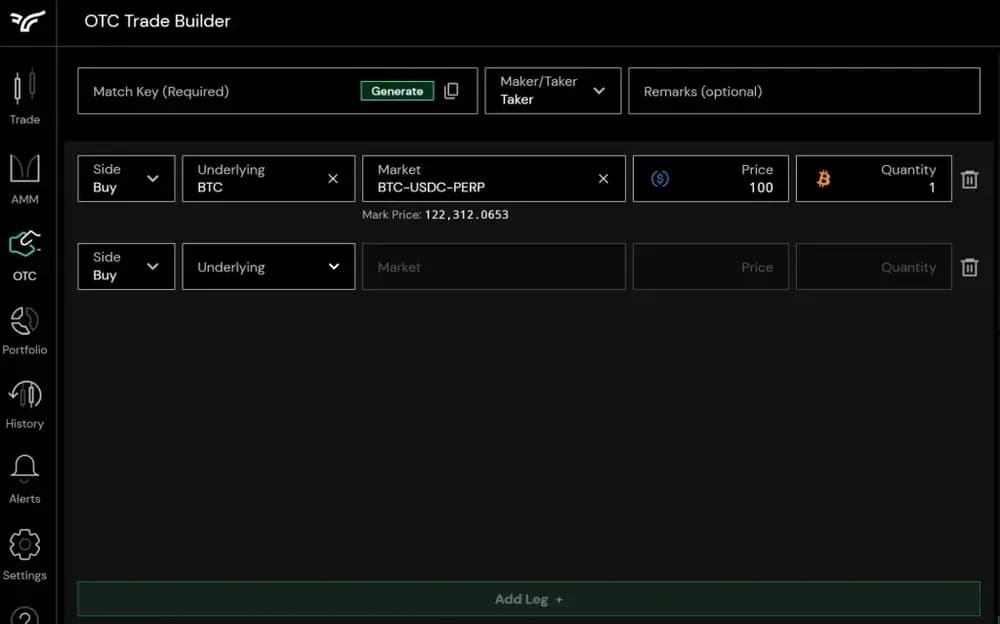Open the Side dropdown of the BTC leg
Viewport: 1000px width, 624px height.
(x=126, y=179)
